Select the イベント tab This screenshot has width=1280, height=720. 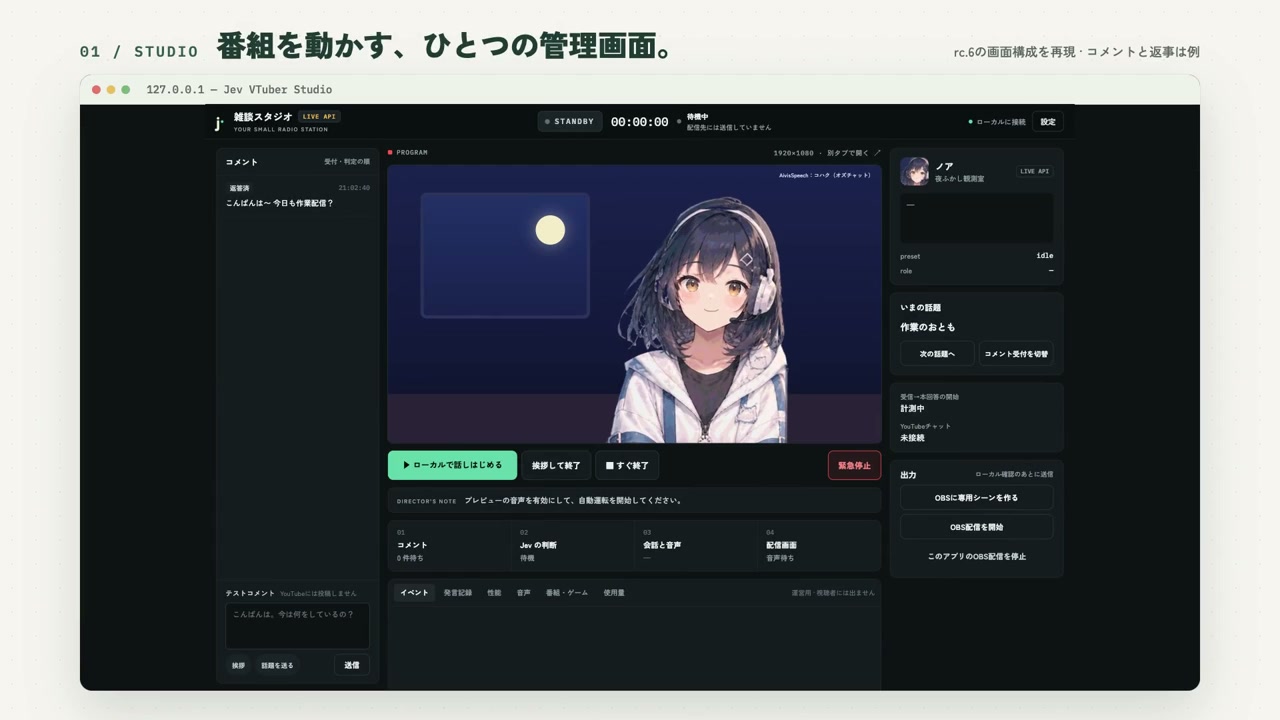tap(414, 593)
